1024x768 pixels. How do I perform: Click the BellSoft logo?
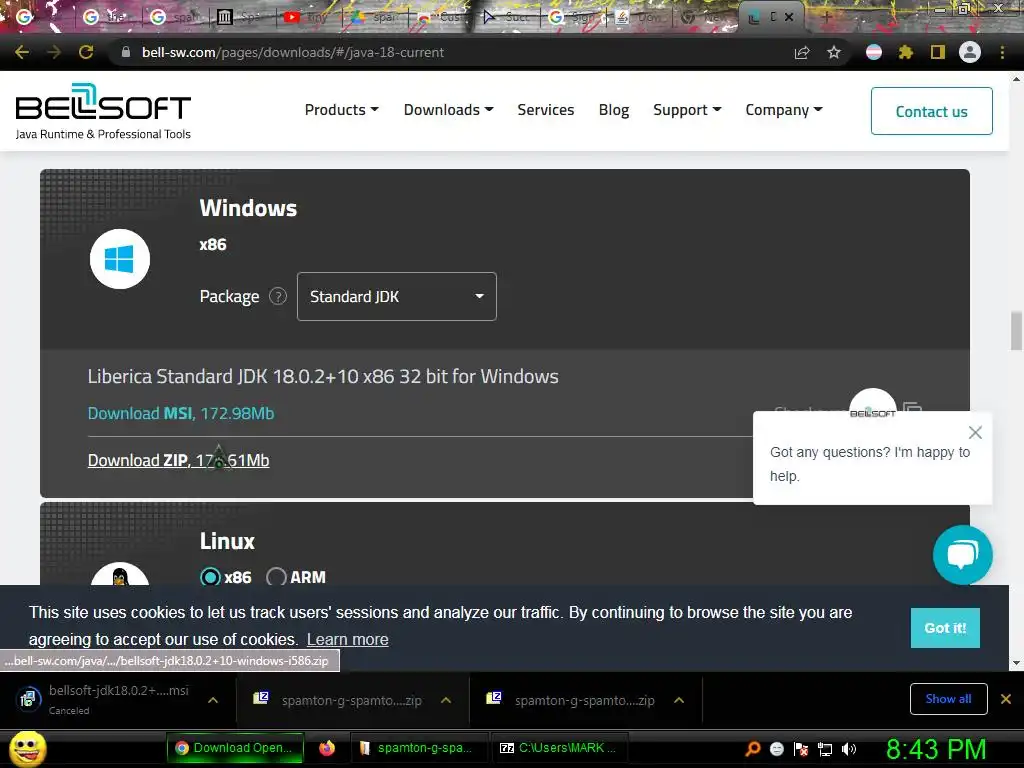[103, 111]
